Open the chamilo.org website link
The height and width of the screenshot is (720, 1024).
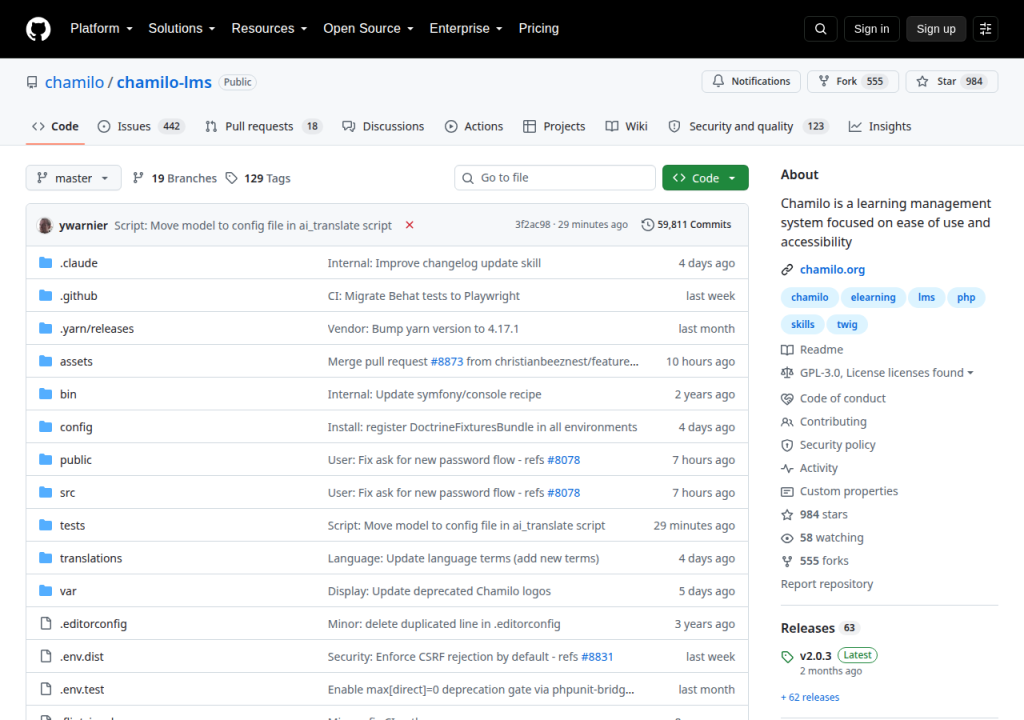832,269
